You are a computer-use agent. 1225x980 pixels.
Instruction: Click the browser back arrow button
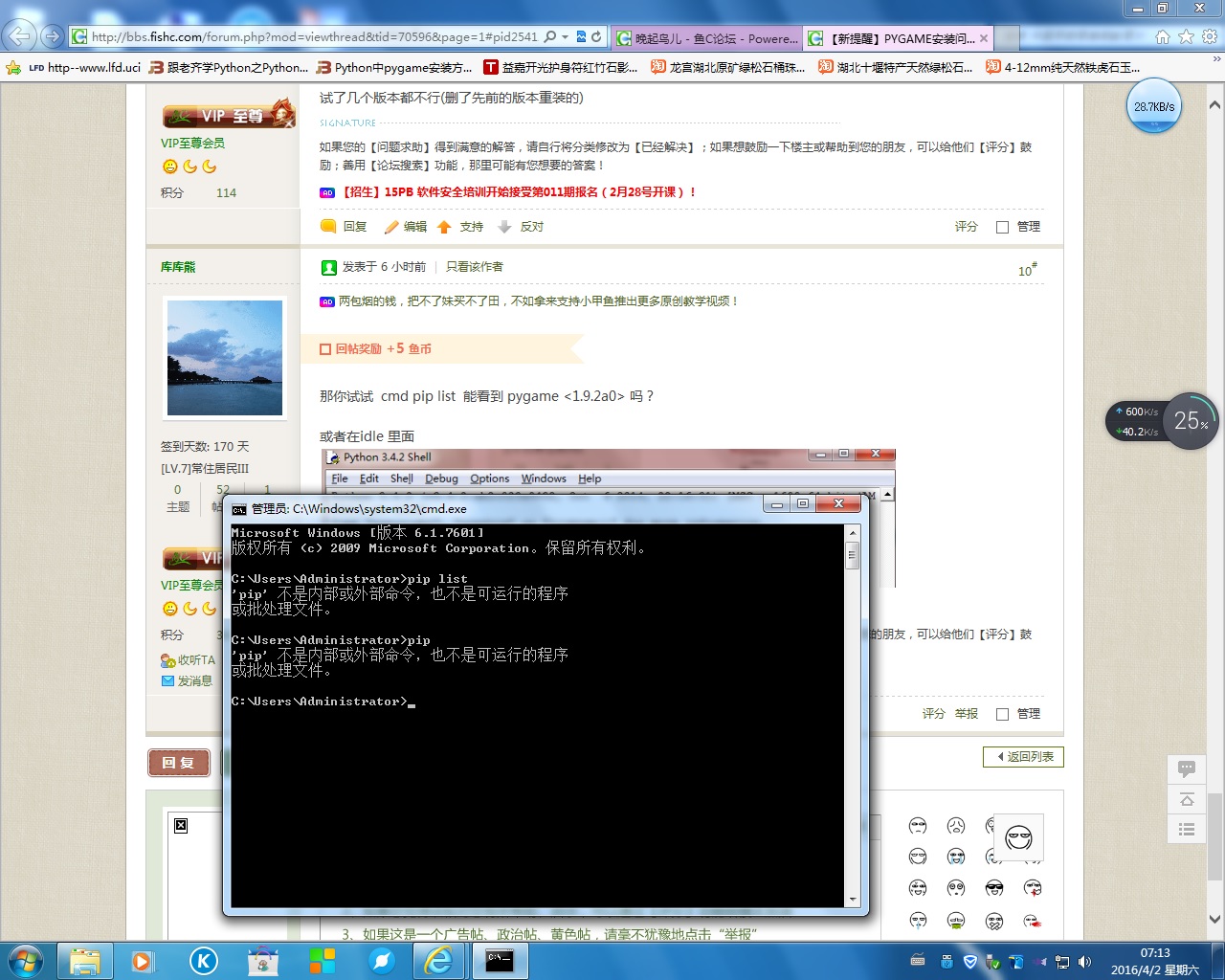[19, 36]
